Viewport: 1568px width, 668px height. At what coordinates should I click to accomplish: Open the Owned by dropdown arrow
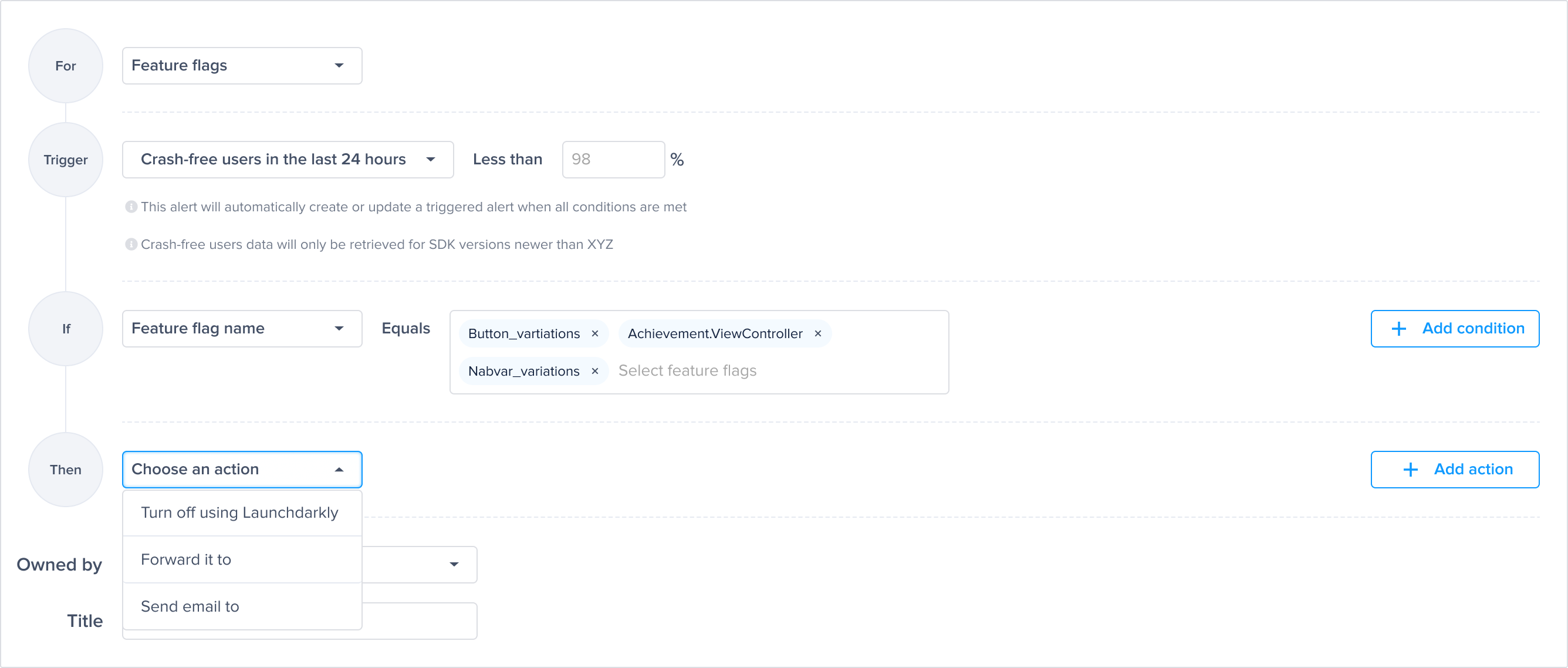(x=454, y=565)
